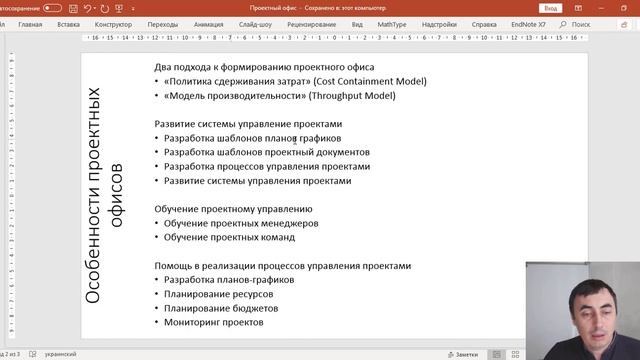Click 'Планирование бюджетов' bullet
640x360 pixels.
(221, 308)
